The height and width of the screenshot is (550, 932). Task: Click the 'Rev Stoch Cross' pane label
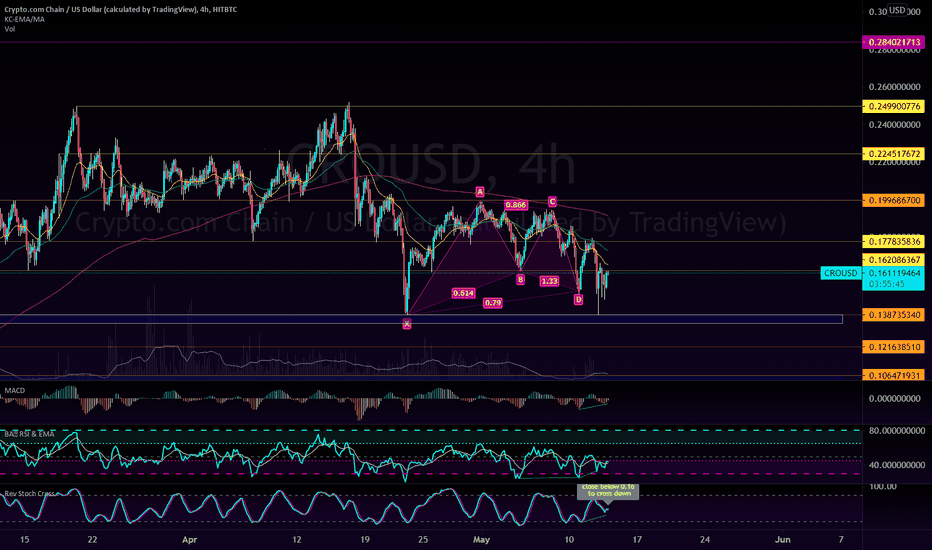(x=30, y=494)
